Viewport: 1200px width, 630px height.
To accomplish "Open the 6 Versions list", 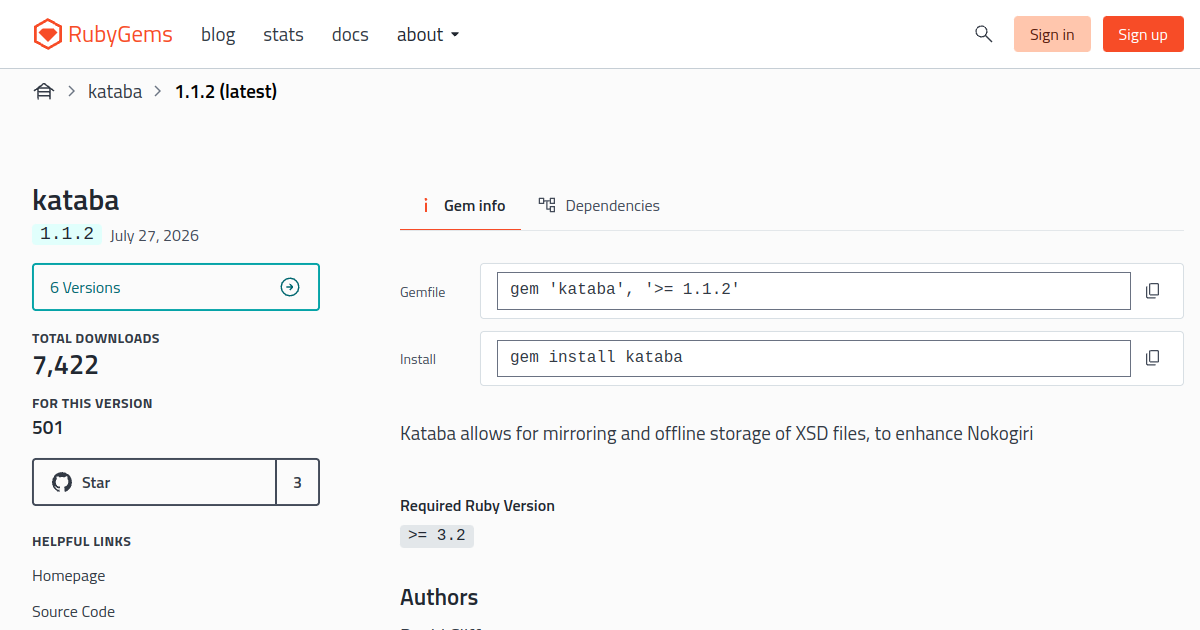I will (x=176, y=287).
